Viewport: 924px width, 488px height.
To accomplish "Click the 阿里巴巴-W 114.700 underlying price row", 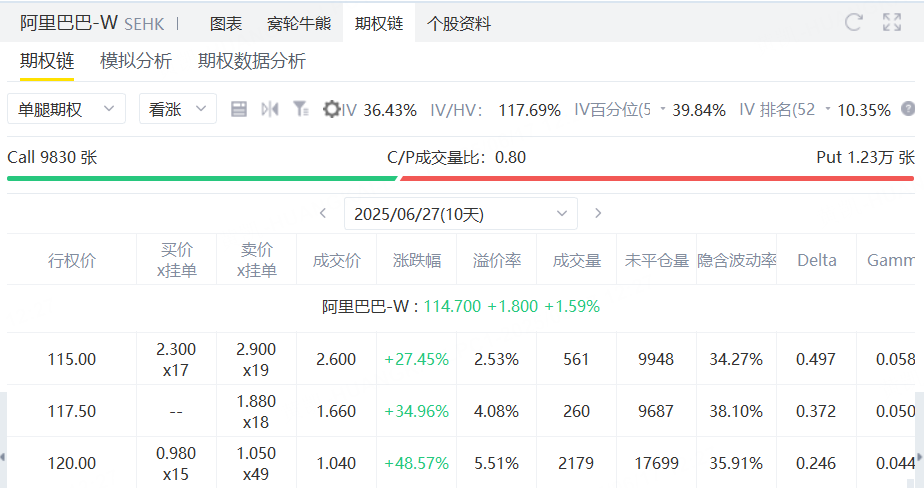I will tap(461, 306).
